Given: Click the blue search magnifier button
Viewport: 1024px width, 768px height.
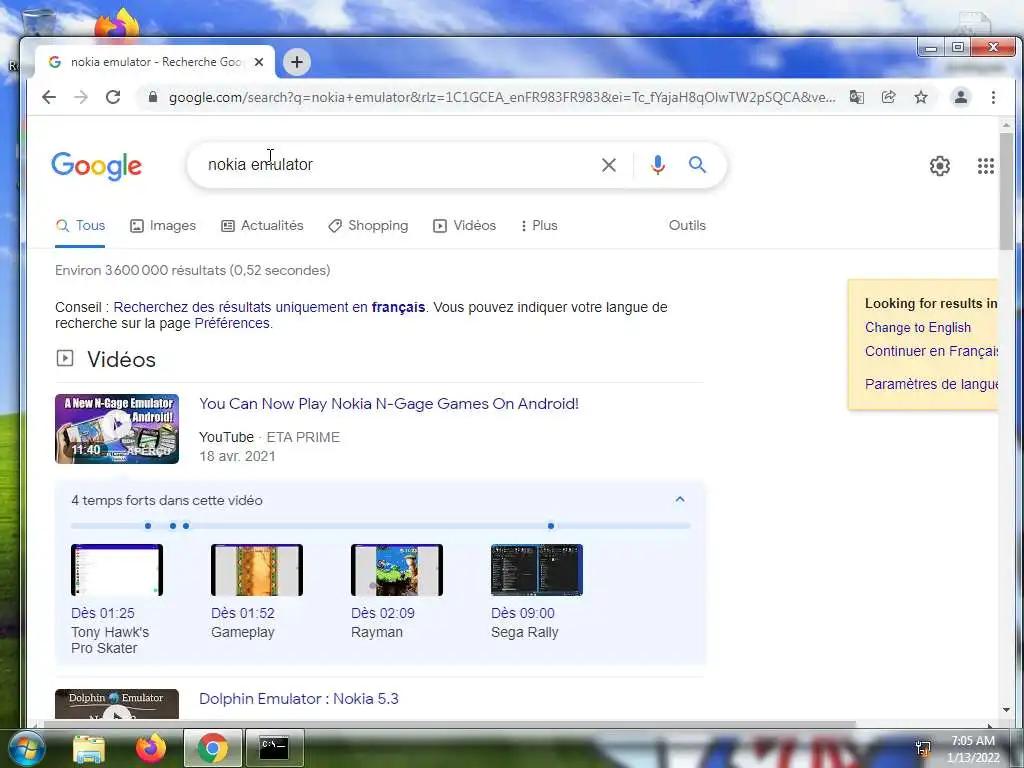Looking at the screenshot, I should (x=697, y=165).
